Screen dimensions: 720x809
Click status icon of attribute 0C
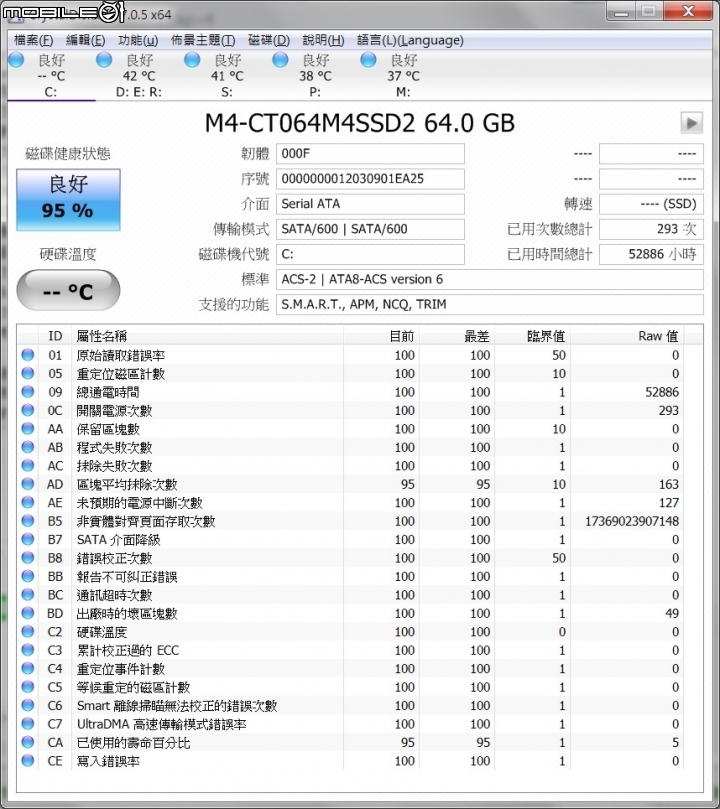click(28, 411)
